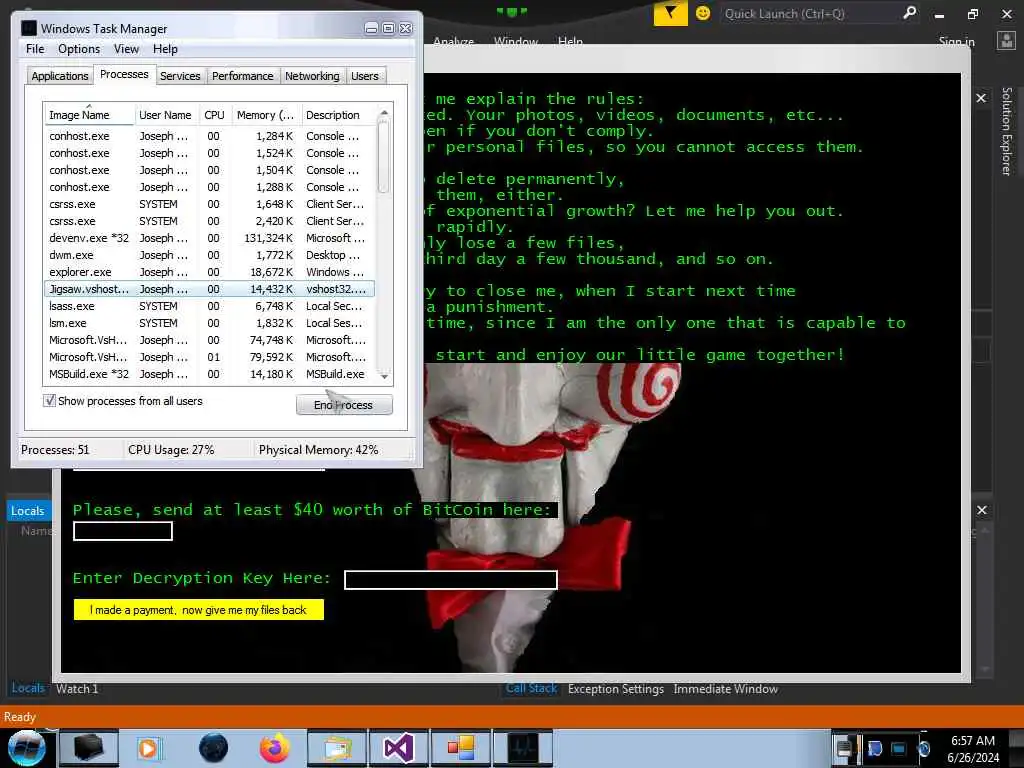Click the dark globe taskbar icon
This screenshot has width=1024, height=768.
[x=214, y=748]
